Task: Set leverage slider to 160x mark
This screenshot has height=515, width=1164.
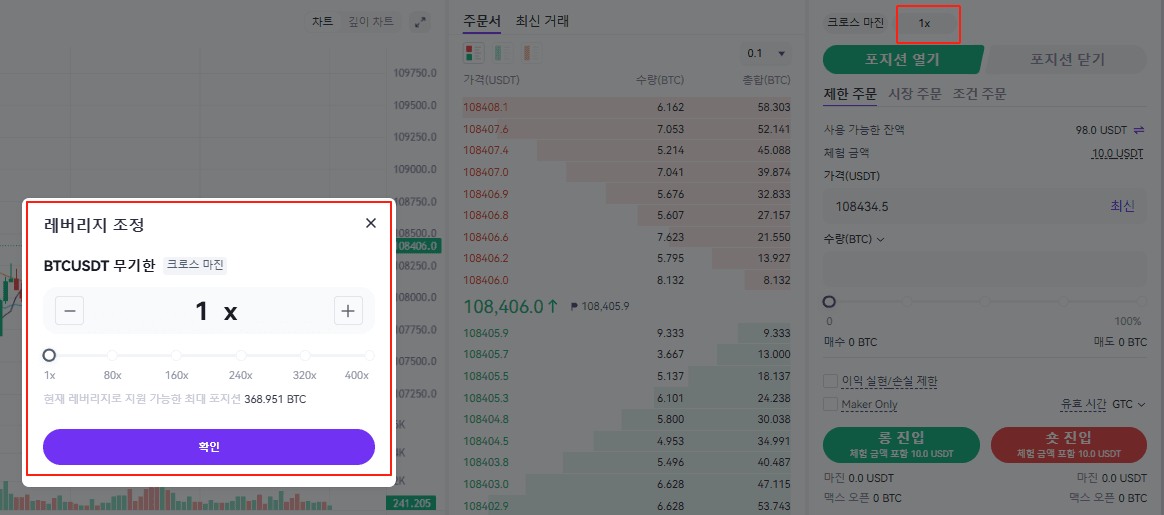Action: click(x=176, y=356)
